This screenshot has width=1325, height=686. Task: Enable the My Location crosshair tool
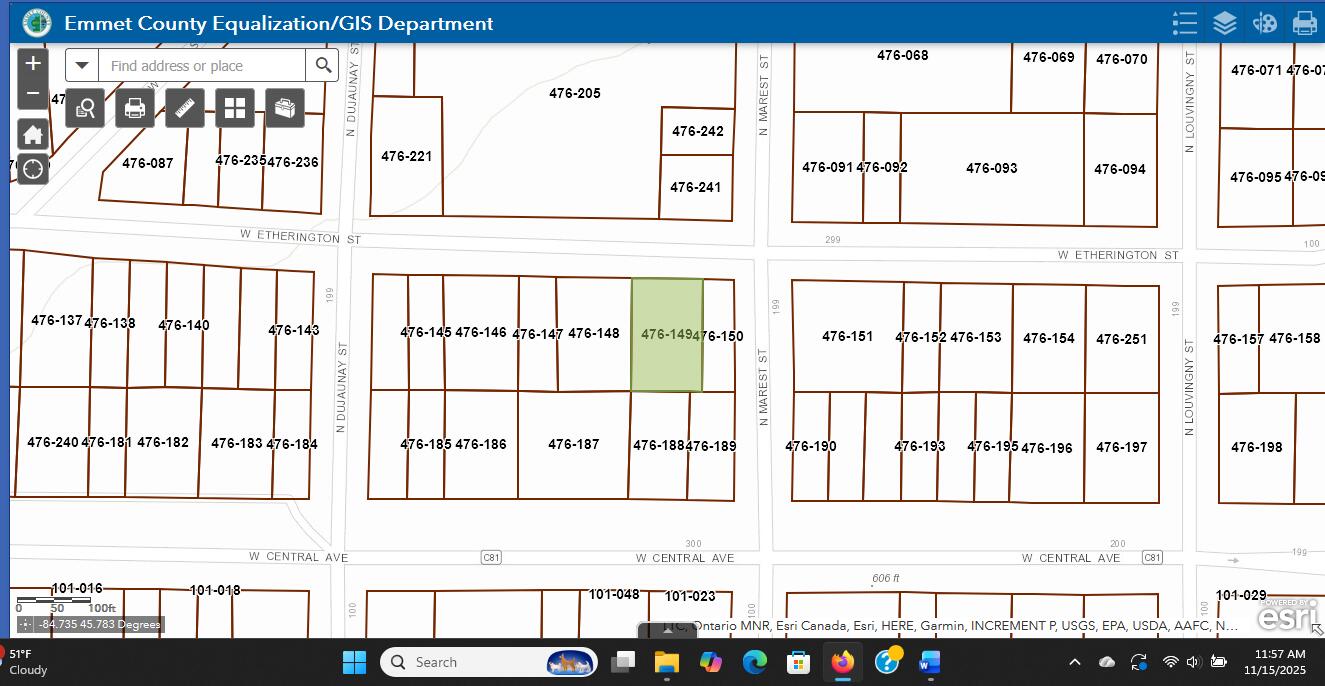coord(32,168)
